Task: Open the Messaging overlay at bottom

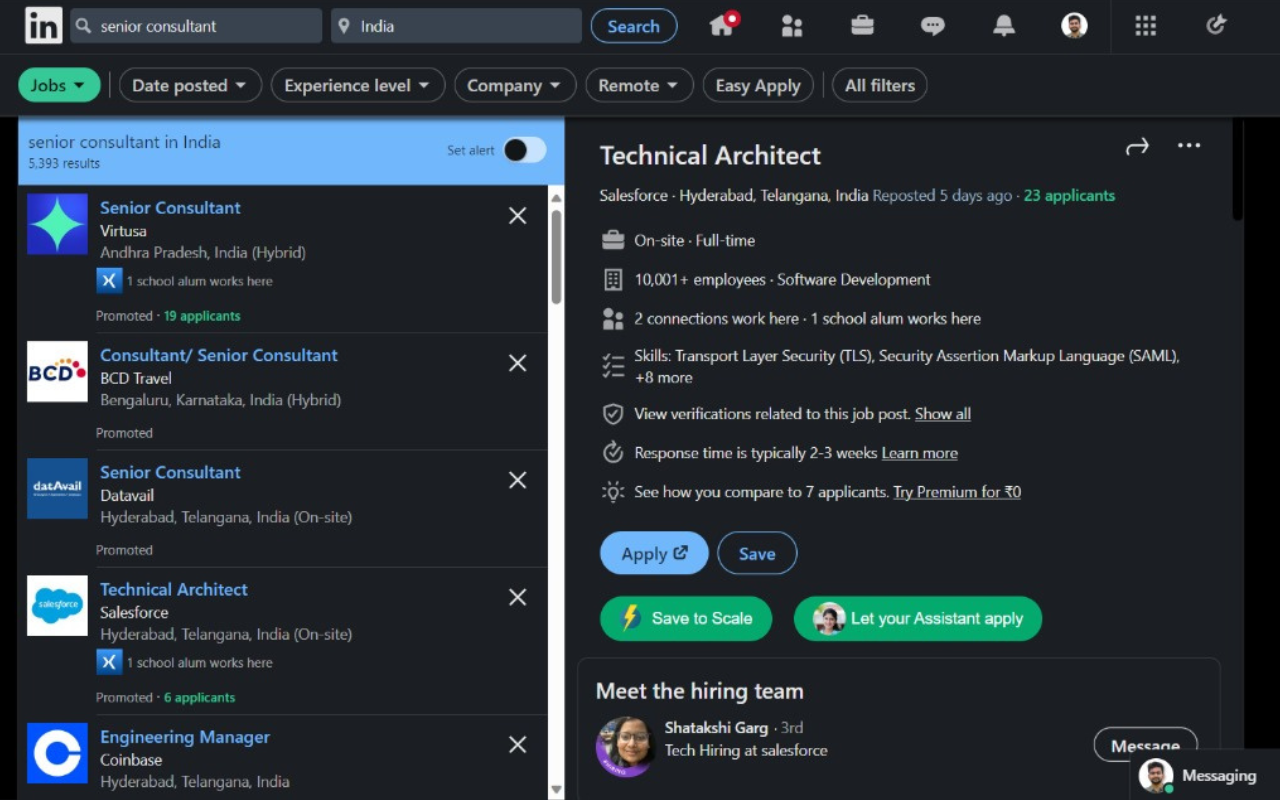Action: tap(1205, 775)
